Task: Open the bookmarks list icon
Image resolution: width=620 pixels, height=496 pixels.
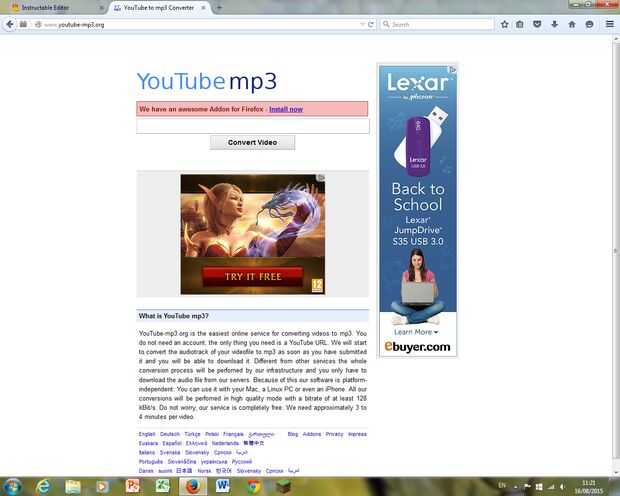Action: (520, 25)
